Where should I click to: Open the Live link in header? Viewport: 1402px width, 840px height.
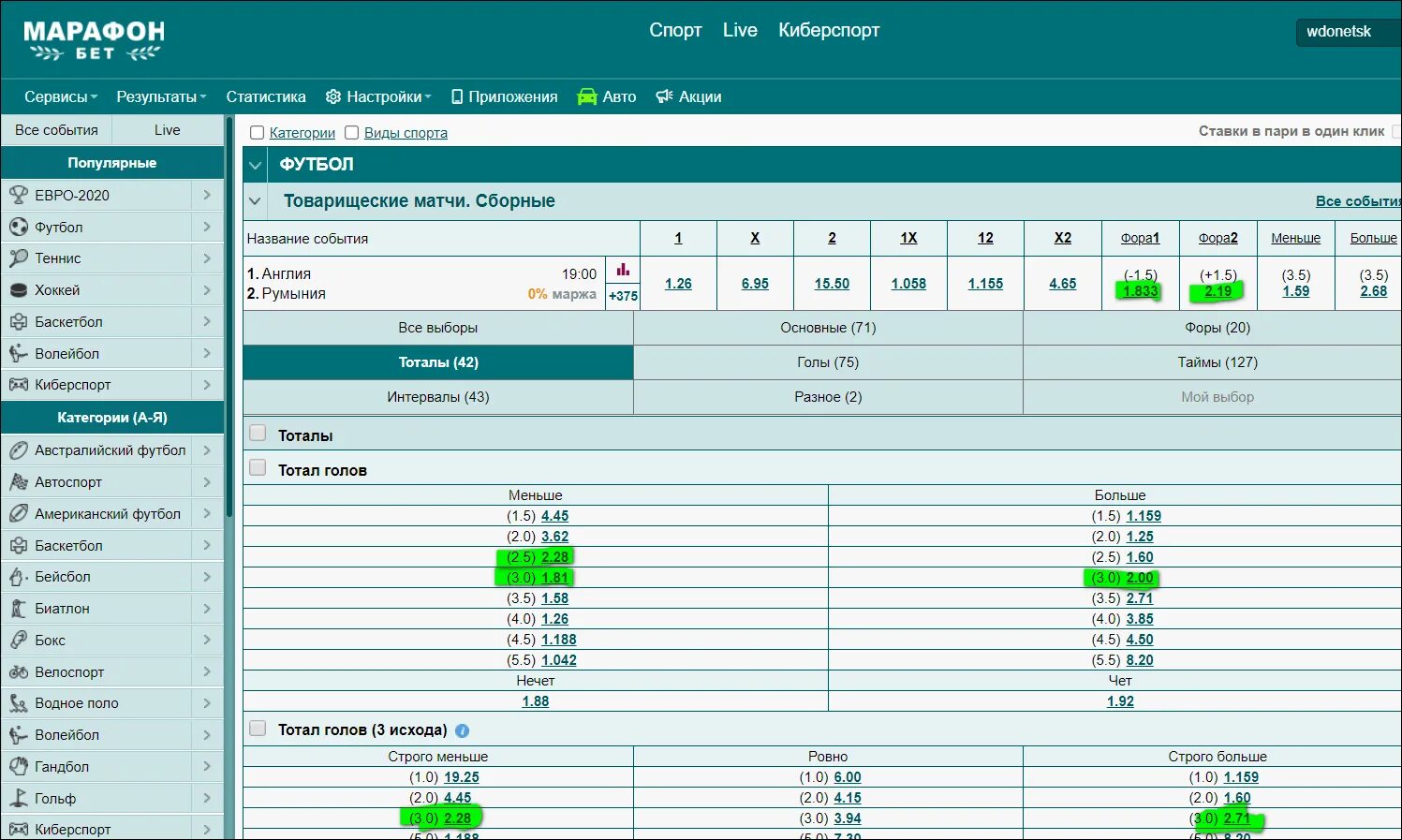point(740,30)
